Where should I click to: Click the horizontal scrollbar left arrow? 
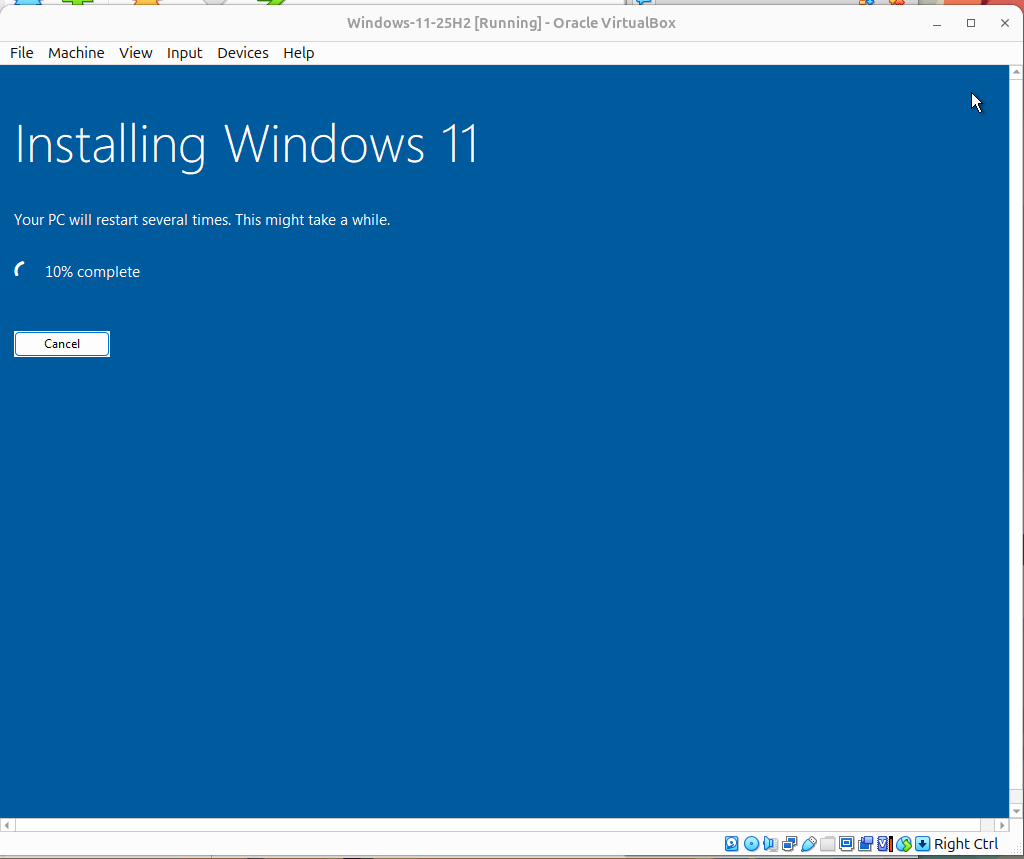tap(6, 824)
